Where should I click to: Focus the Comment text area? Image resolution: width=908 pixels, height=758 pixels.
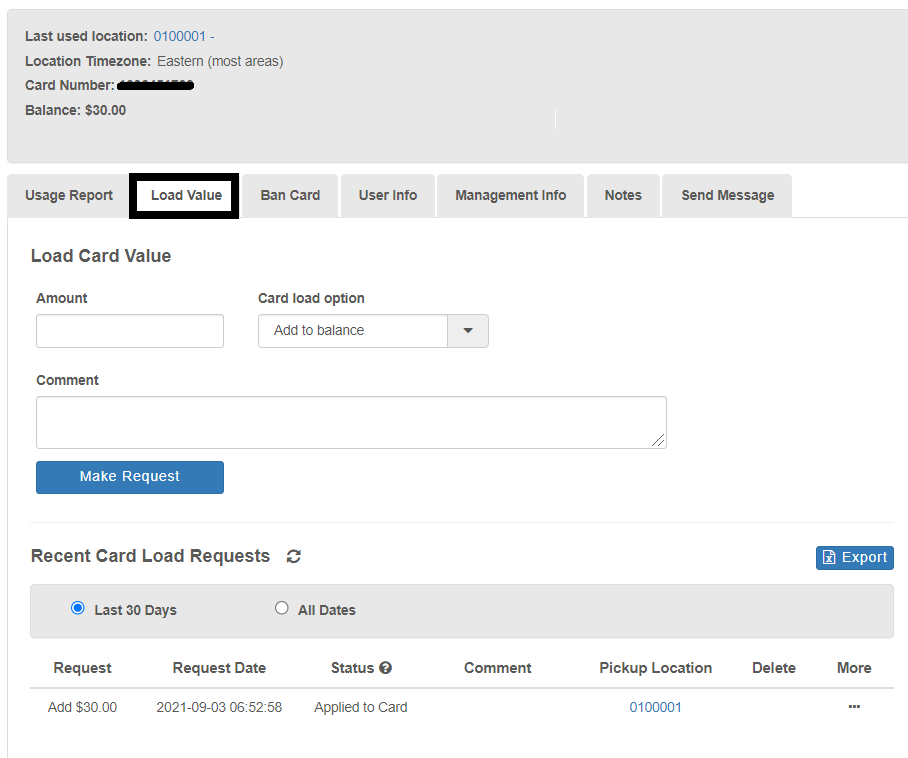pos(351,422)
